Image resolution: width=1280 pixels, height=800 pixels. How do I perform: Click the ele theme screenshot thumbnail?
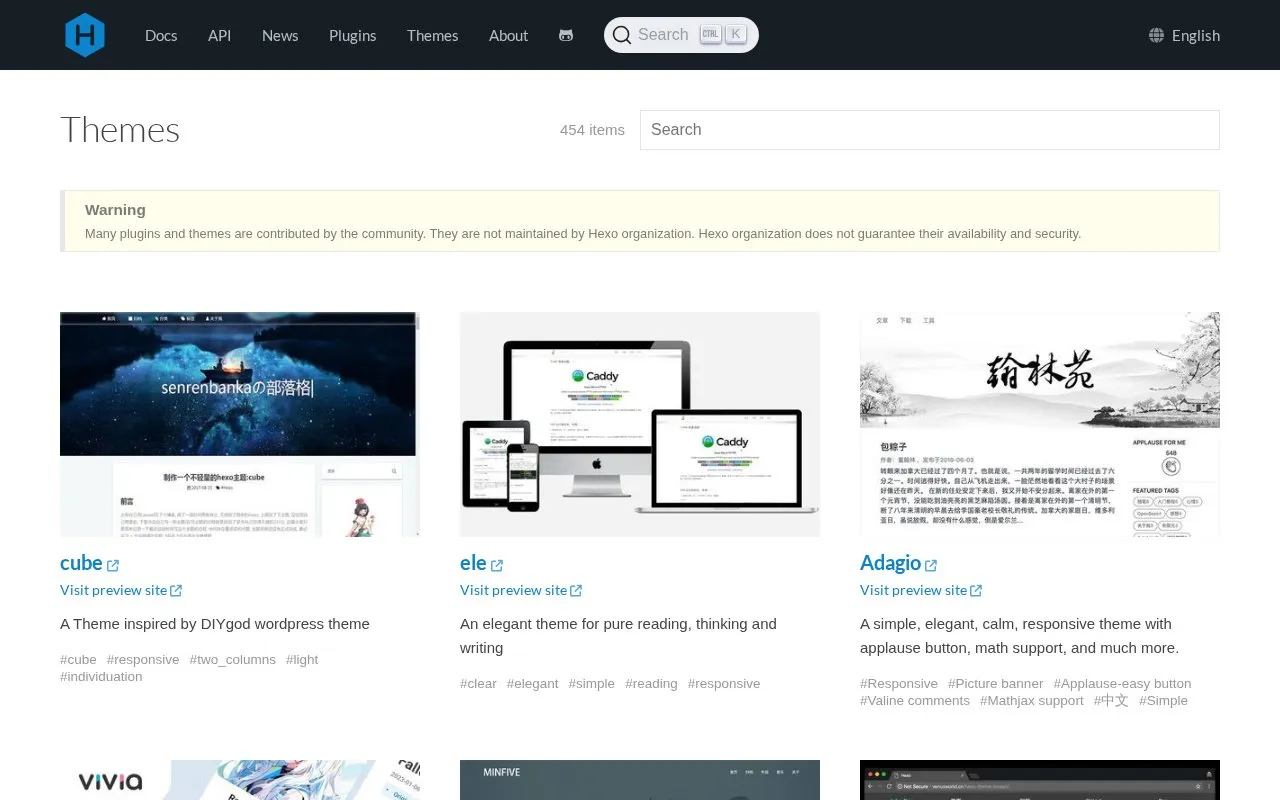(640, 424)
